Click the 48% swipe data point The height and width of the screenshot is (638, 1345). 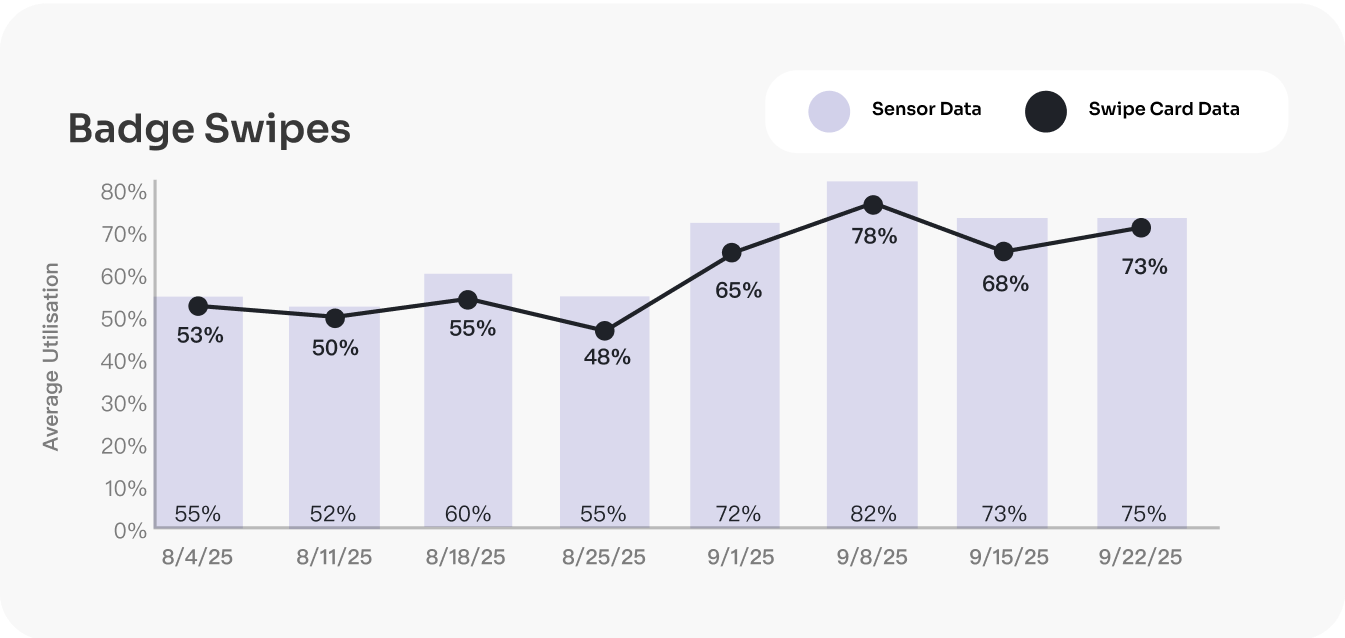coord(604,331)
